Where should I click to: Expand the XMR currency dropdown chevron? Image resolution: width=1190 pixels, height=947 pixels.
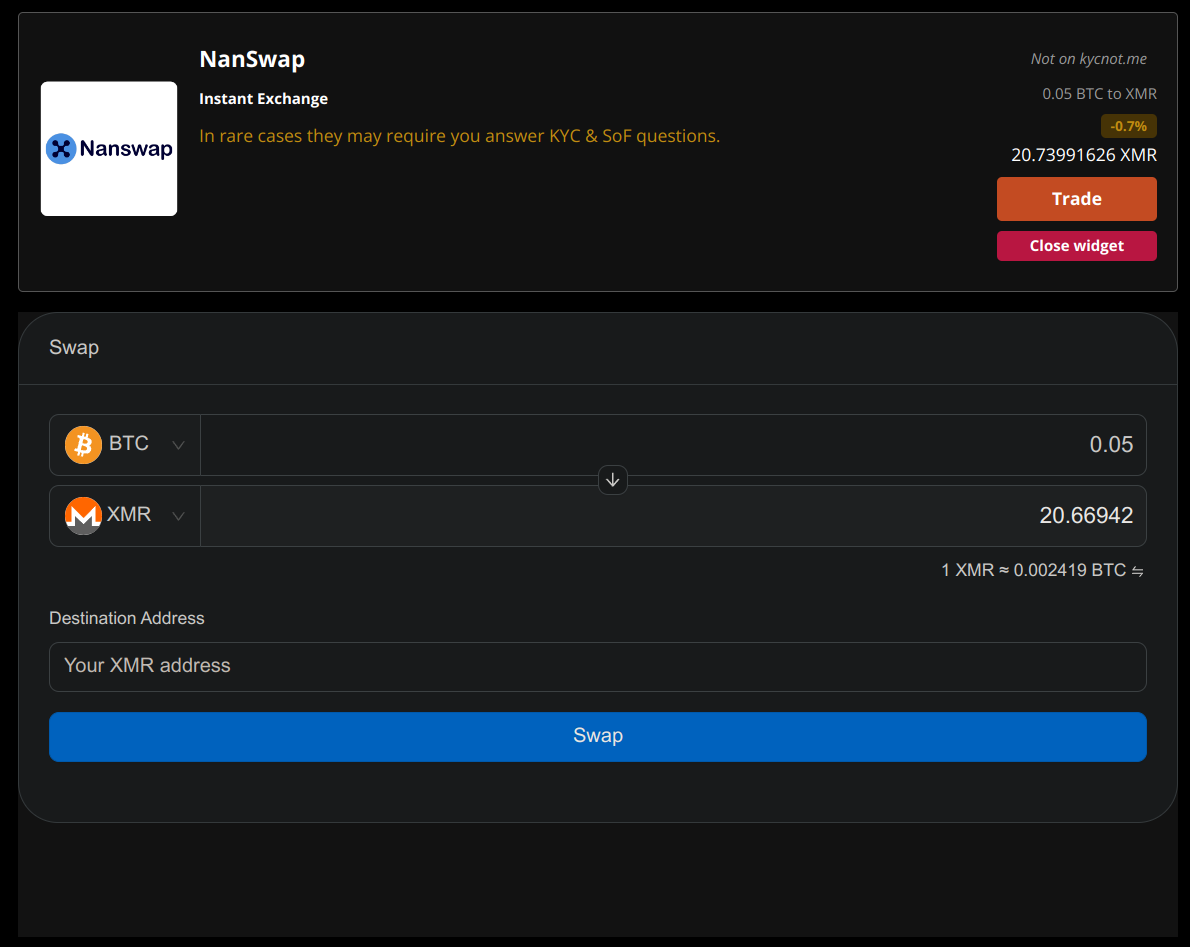(178, 517)
